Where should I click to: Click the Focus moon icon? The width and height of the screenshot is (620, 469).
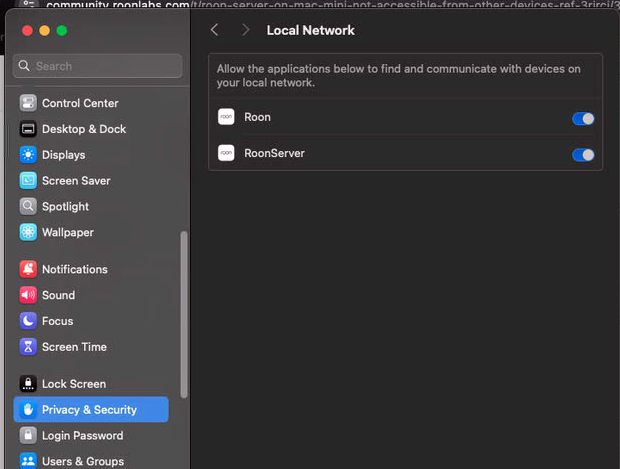point(28,321)
